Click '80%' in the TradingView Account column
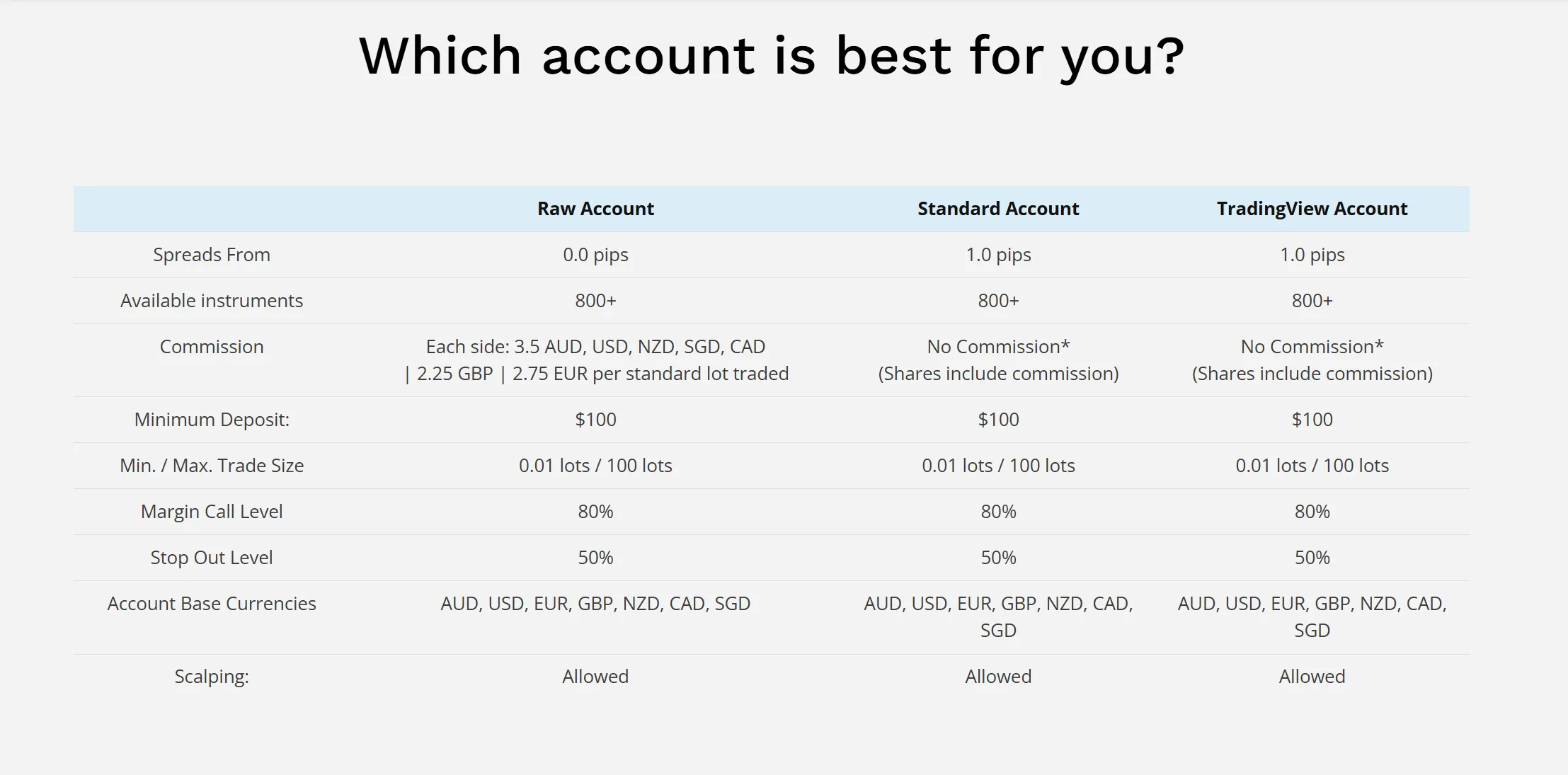 click(x=1312, y=512)
